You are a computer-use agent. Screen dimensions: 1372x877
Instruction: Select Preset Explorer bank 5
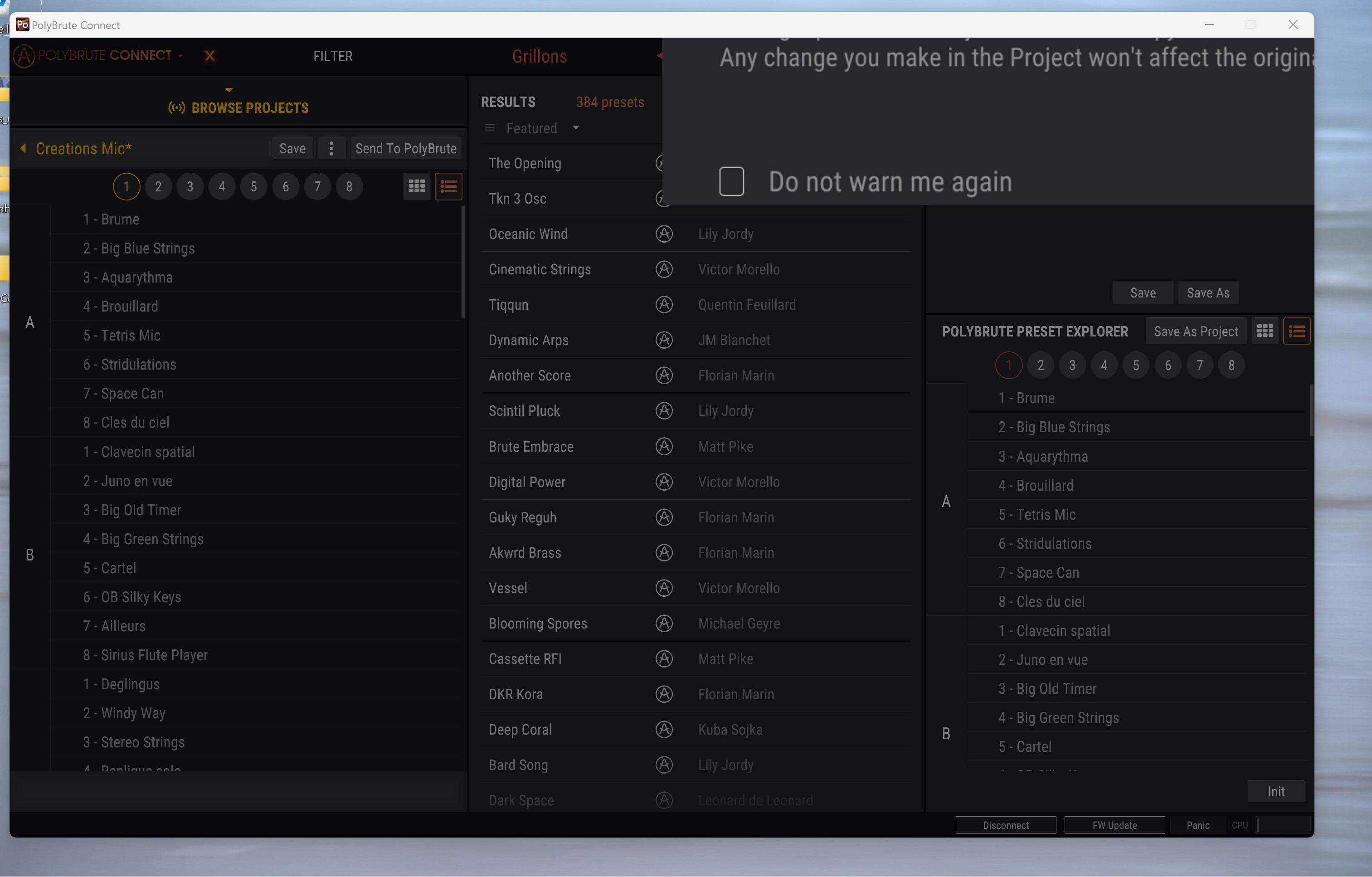(x=1136, y=365)
